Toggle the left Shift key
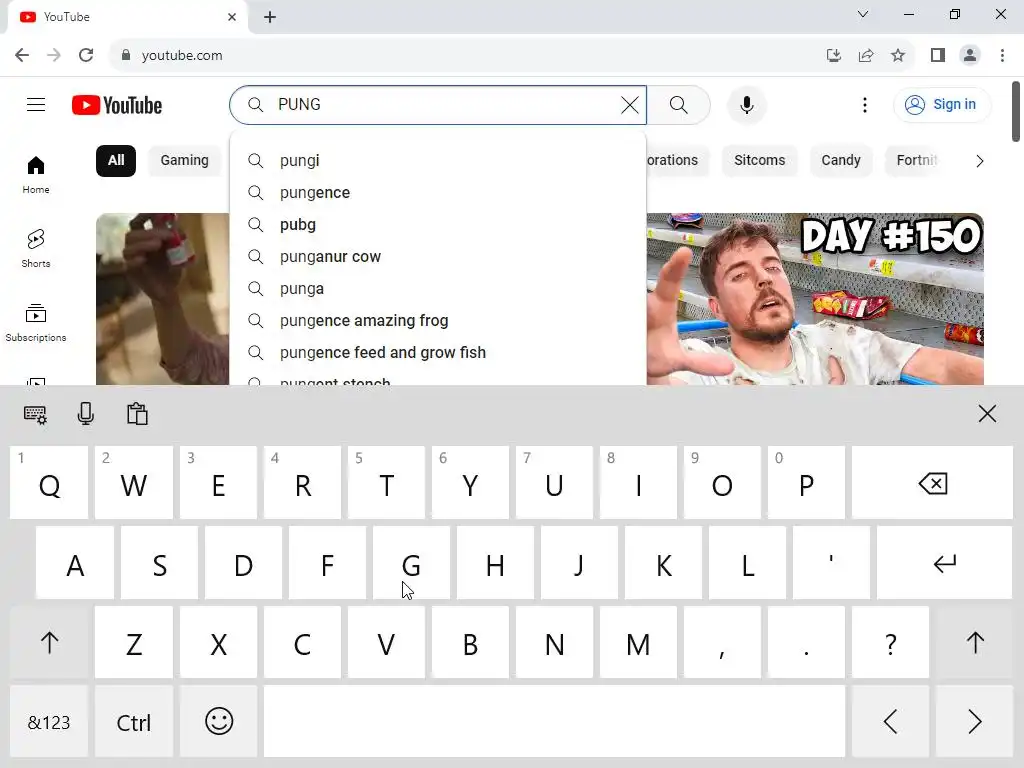Viewport: 1024px width, 768px height. [x=49, y=643]
